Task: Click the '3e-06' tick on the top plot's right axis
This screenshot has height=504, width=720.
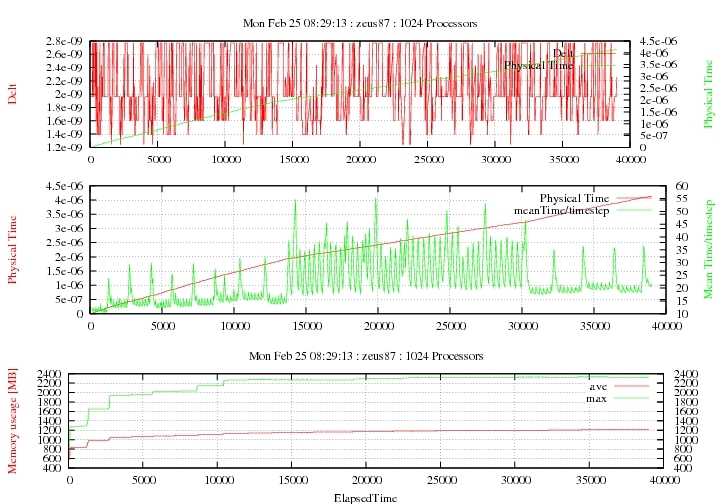Action: click(654, 77)
